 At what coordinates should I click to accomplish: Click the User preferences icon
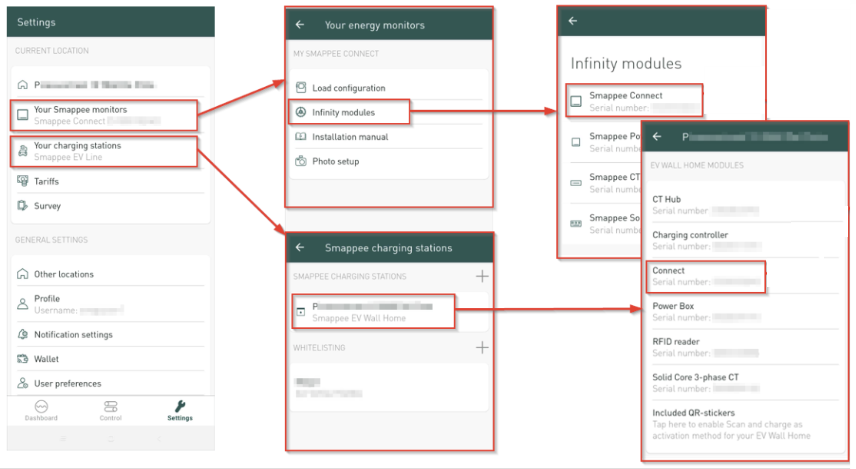coord(22,383)
